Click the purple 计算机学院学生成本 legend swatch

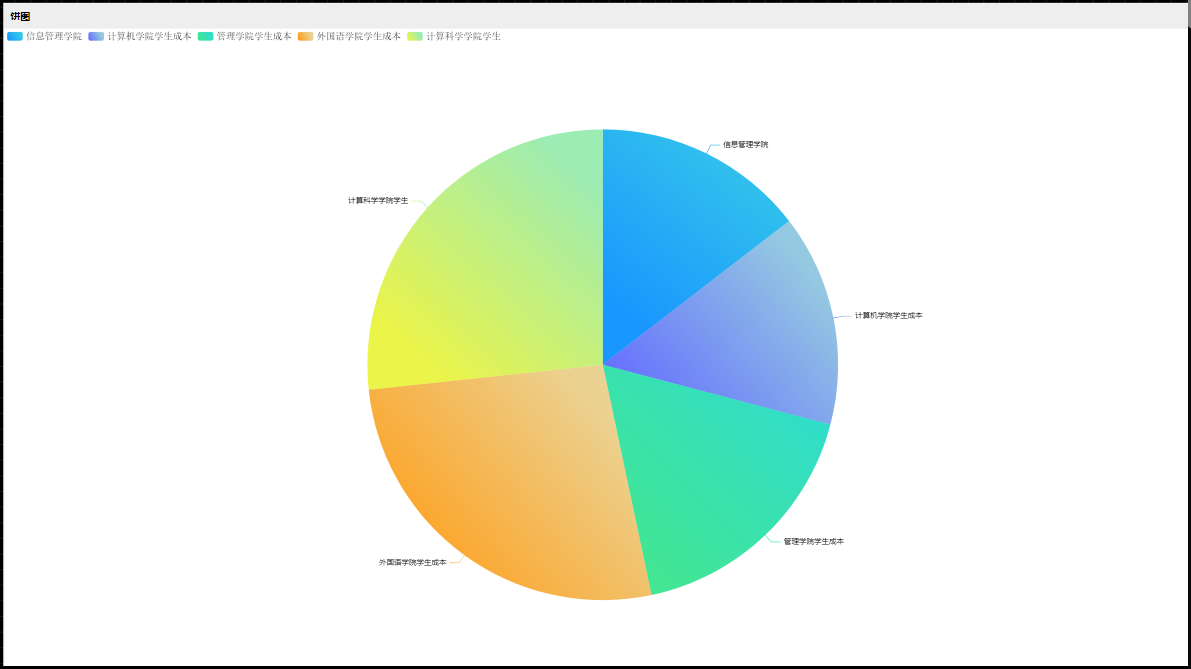96,36
